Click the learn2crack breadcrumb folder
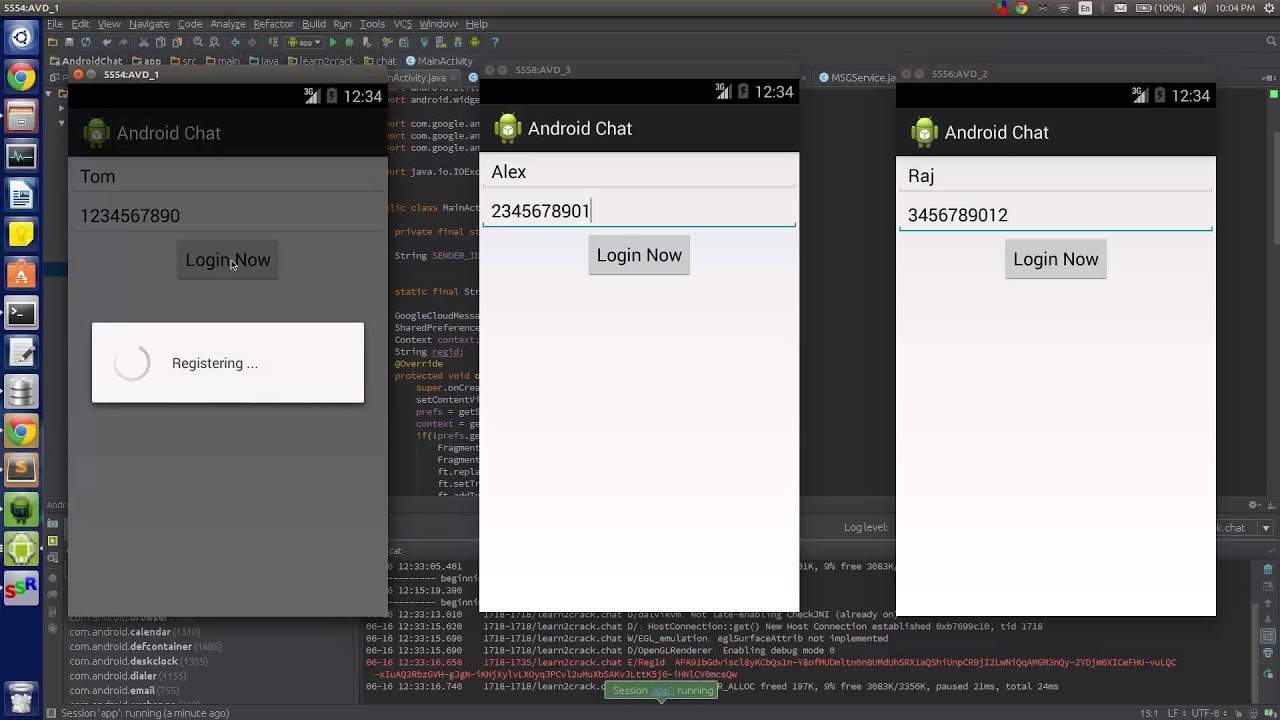This screenshot has height=720, width=1280. pyautogui.click(x=321, y=61)
